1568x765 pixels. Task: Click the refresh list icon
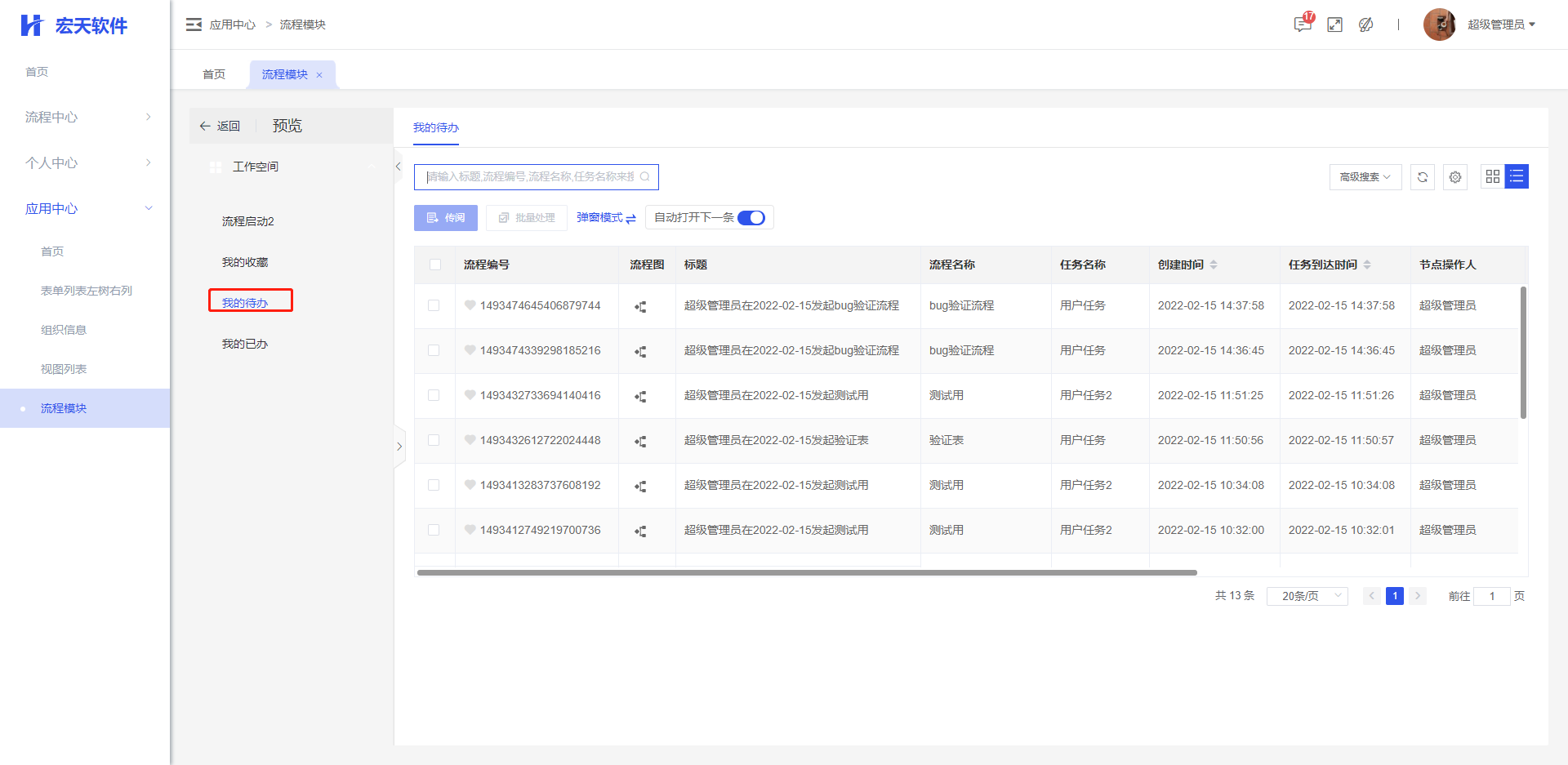pos(1422,177)
